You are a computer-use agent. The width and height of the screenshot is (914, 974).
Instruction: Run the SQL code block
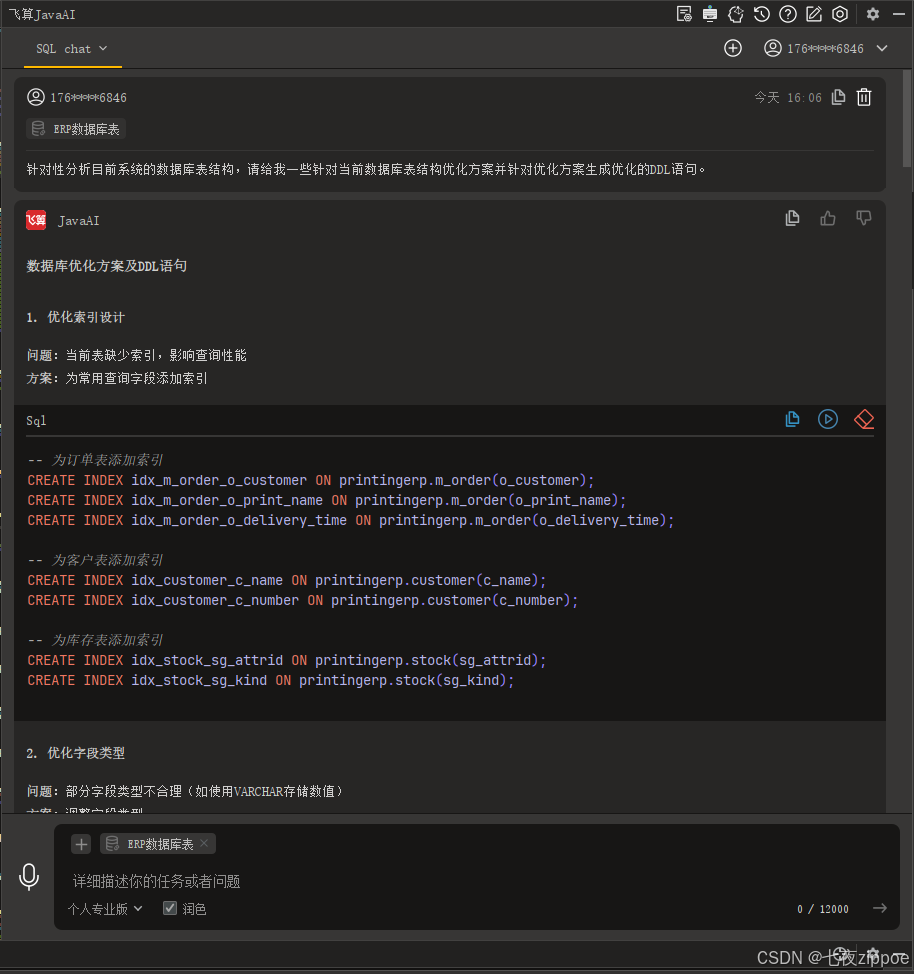point(828,419)
